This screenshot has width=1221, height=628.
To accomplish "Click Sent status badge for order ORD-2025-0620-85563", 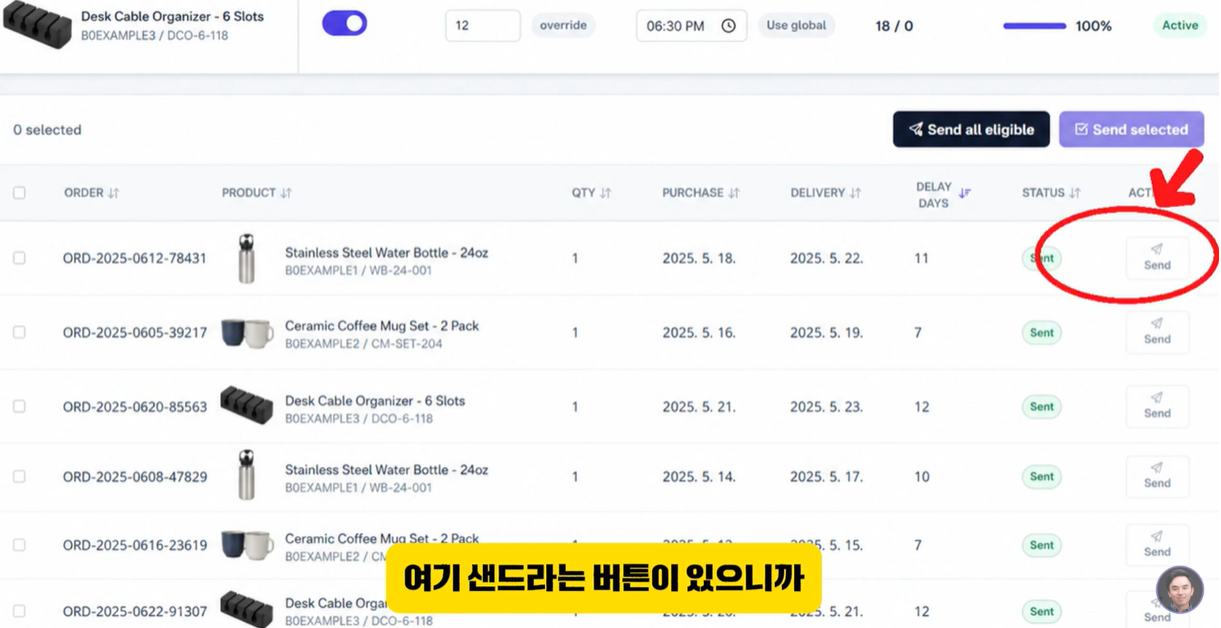I will coord(1041,407).
